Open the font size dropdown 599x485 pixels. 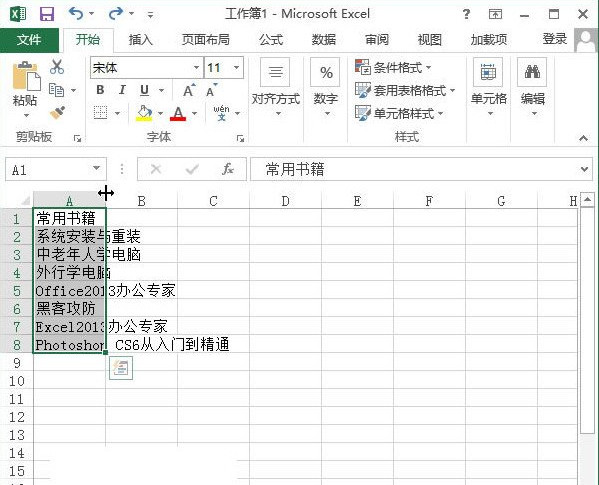tap(237, 68)
